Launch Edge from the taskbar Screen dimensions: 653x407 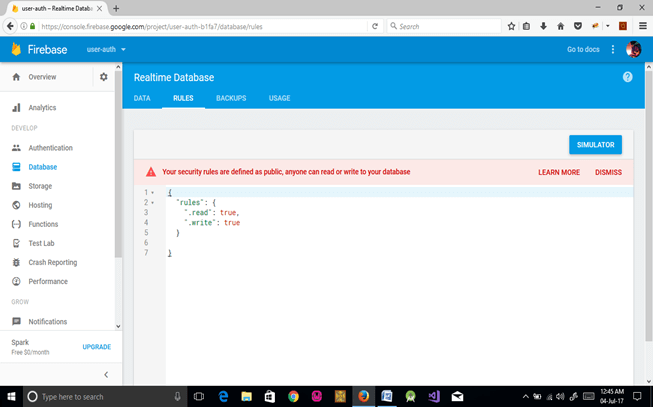(223, 397)
